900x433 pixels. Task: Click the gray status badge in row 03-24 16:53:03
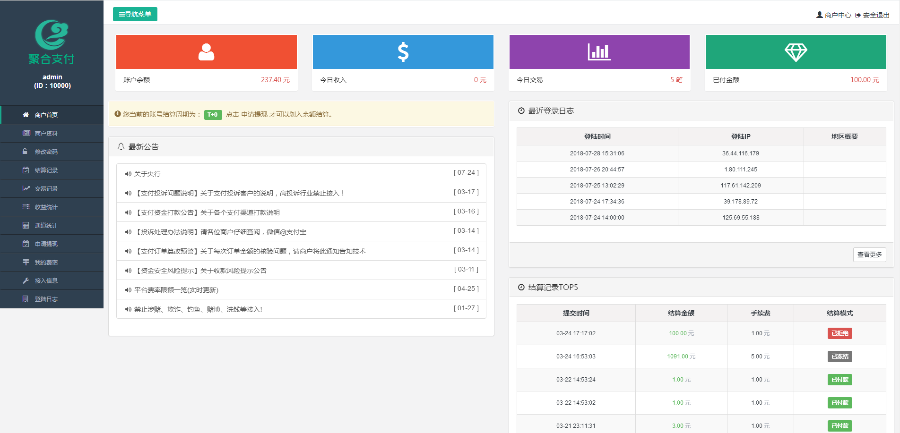(840, 357)
